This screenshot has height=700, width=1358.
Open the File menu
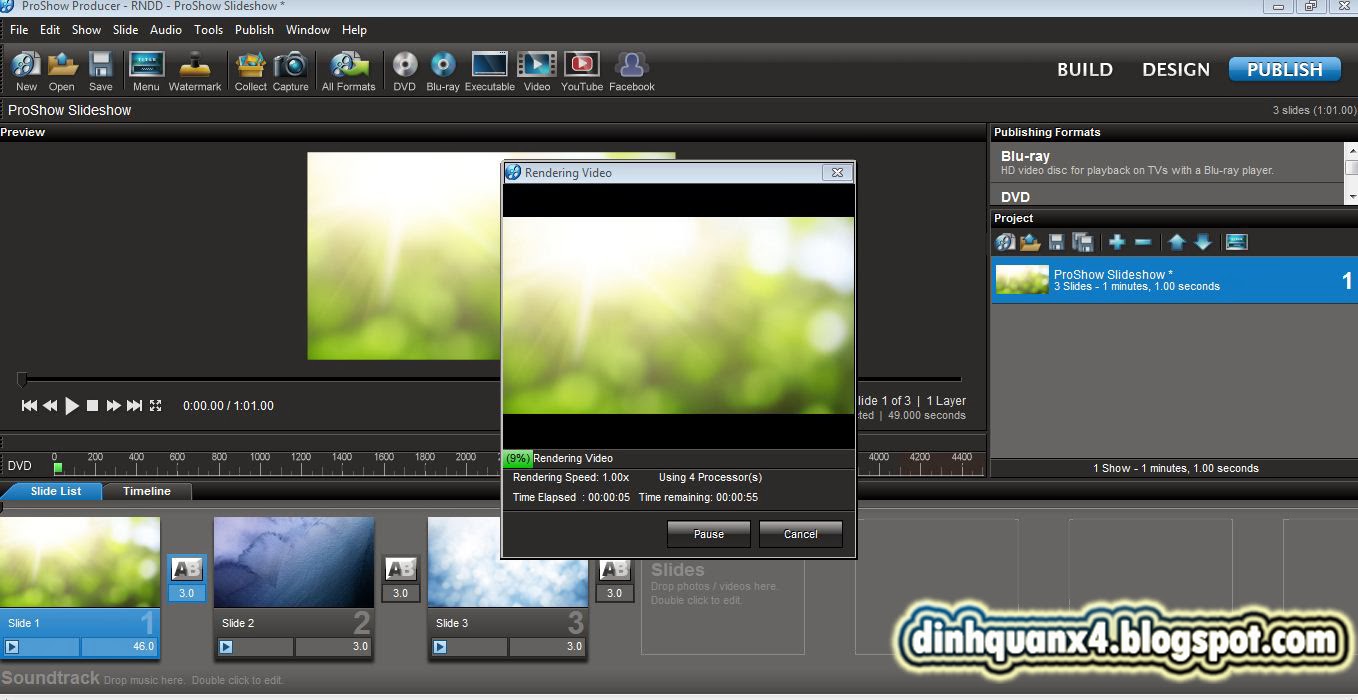pos(19,30)
